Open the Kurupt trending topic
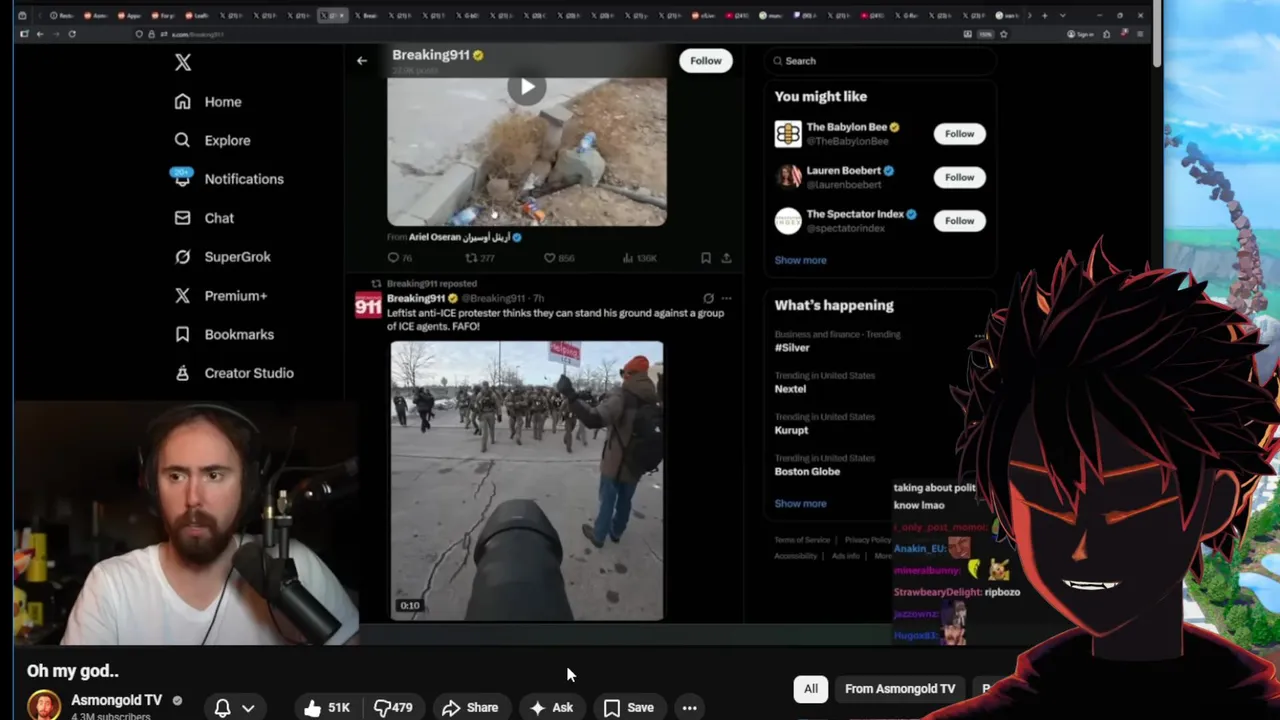 791,430
